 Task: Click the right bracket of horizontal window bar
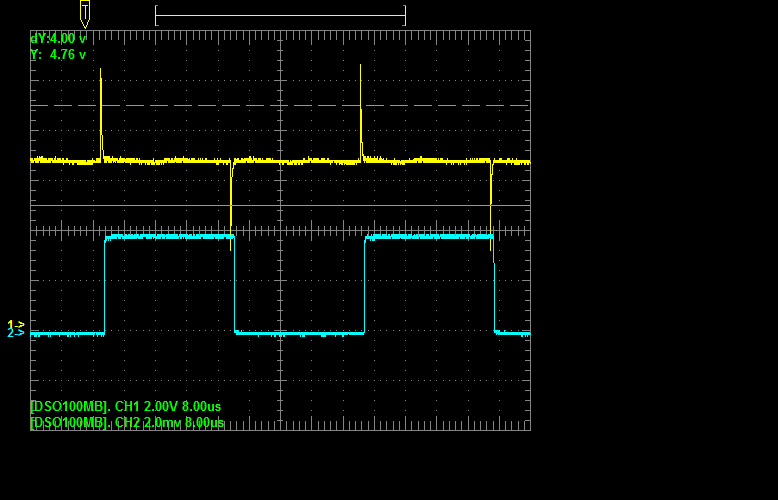[x=405, y=15]
